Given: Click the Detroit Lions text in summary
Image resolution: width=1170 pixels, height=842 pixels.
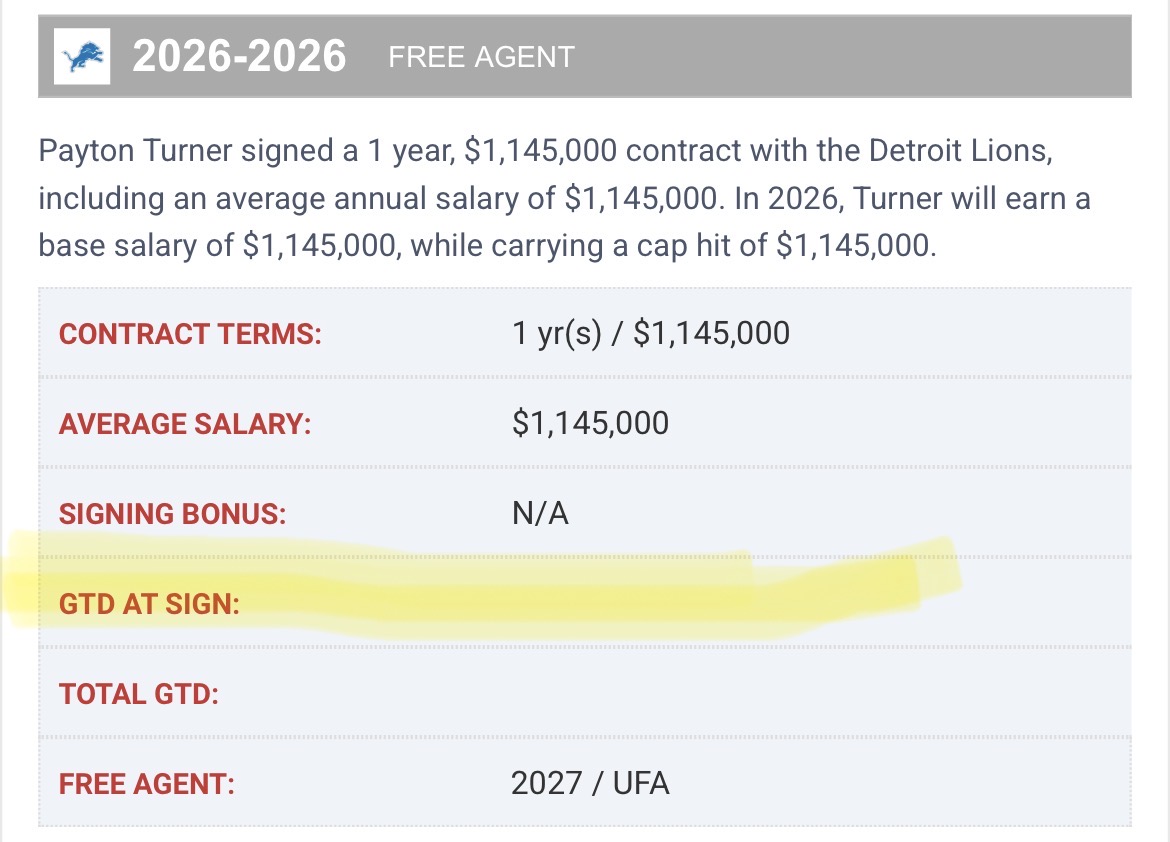Looking at the screenshot, I should tap(961, 151).
